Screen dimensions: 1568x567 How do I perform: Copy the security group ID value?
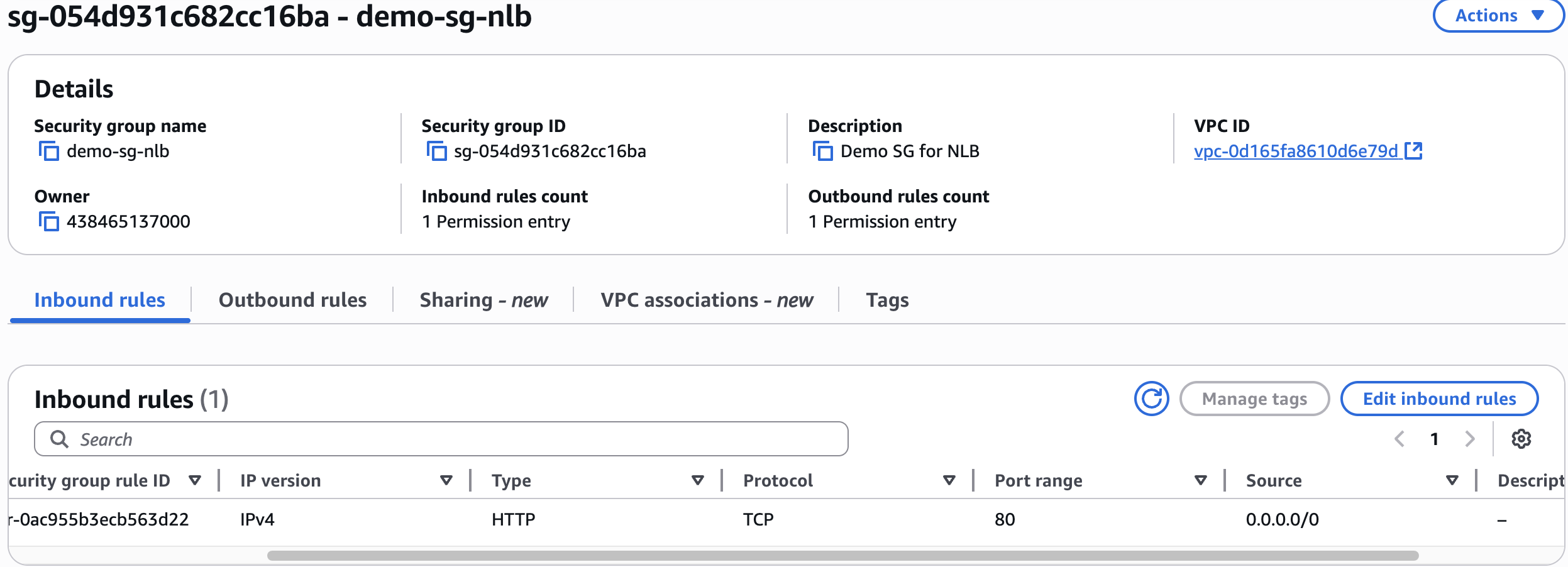click(436, 151)
